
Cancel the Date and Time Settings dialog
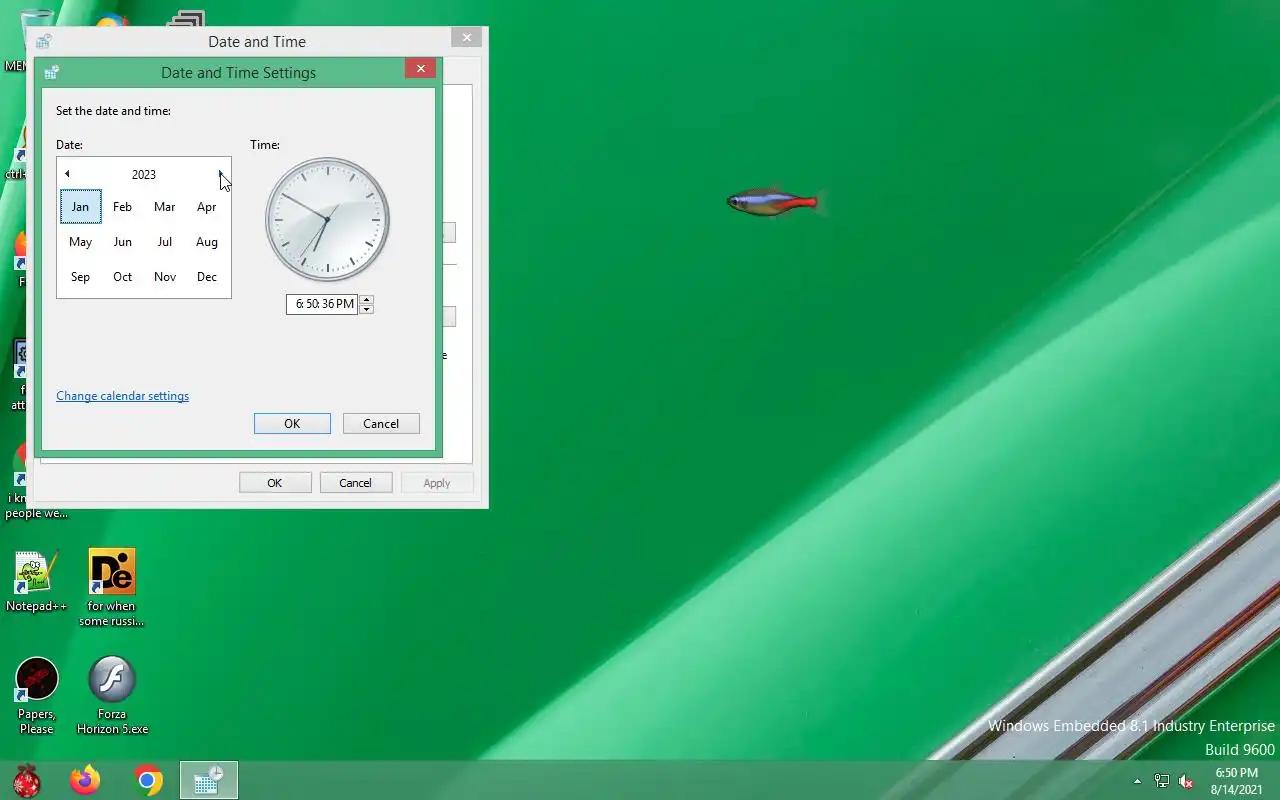(x=381, y=424)
